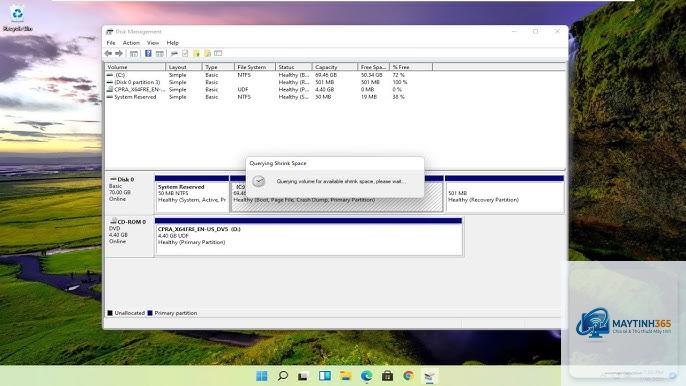The width and height of the screenshot is (686, 386).
Task: Click the Querying Shrink Space dialog title
Action: click(x=278, y=163)
